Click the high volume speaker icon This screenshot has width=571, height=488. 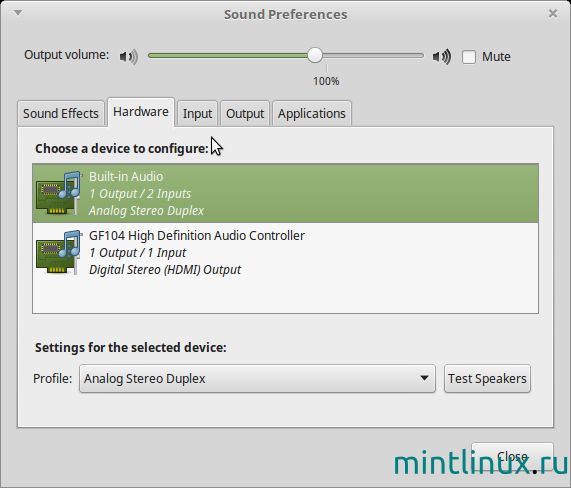(x=442, y=56)
